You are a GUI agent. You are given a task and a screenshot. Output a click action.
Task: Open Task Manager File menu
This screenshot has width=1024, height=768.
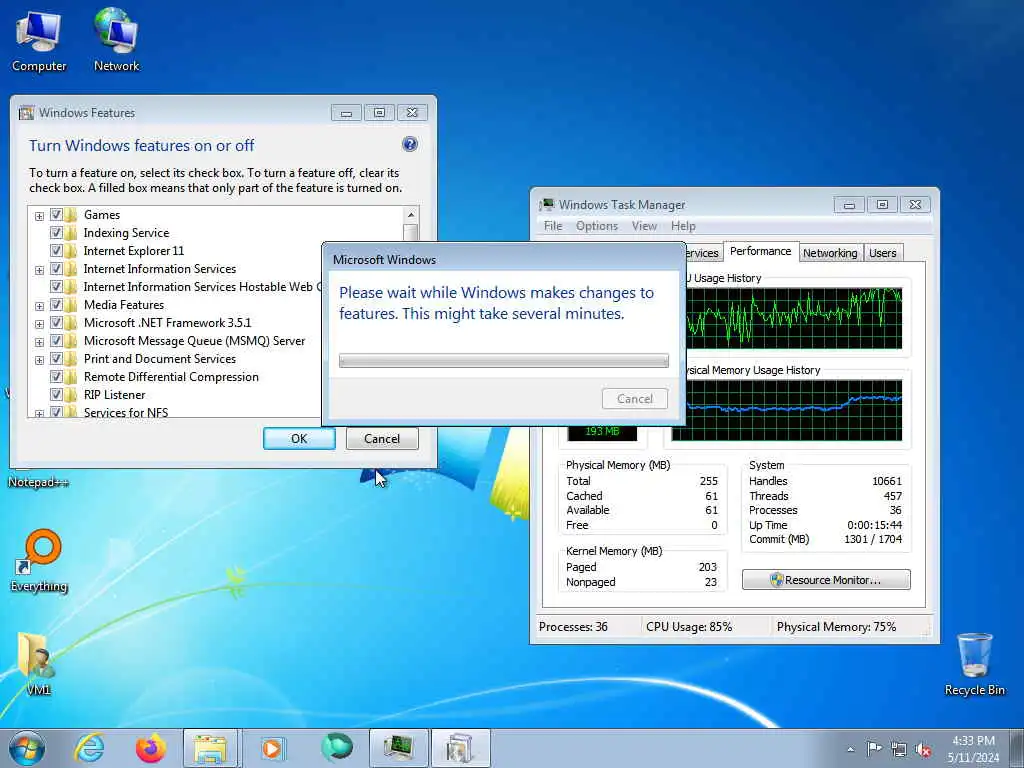[x=552, y=226]
